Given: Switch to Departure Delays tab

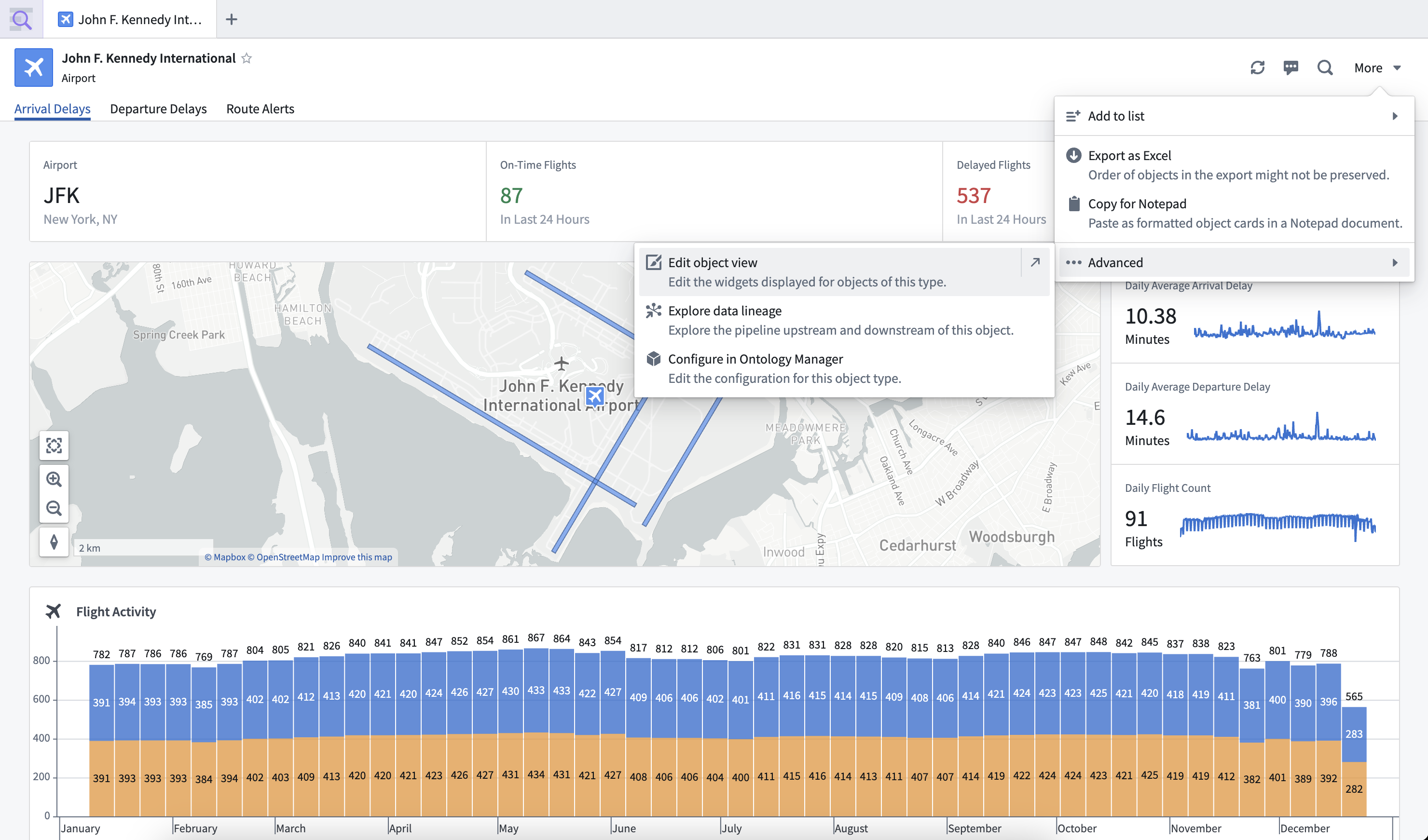Looking at the screenshot, I should (x=158, y=109).
